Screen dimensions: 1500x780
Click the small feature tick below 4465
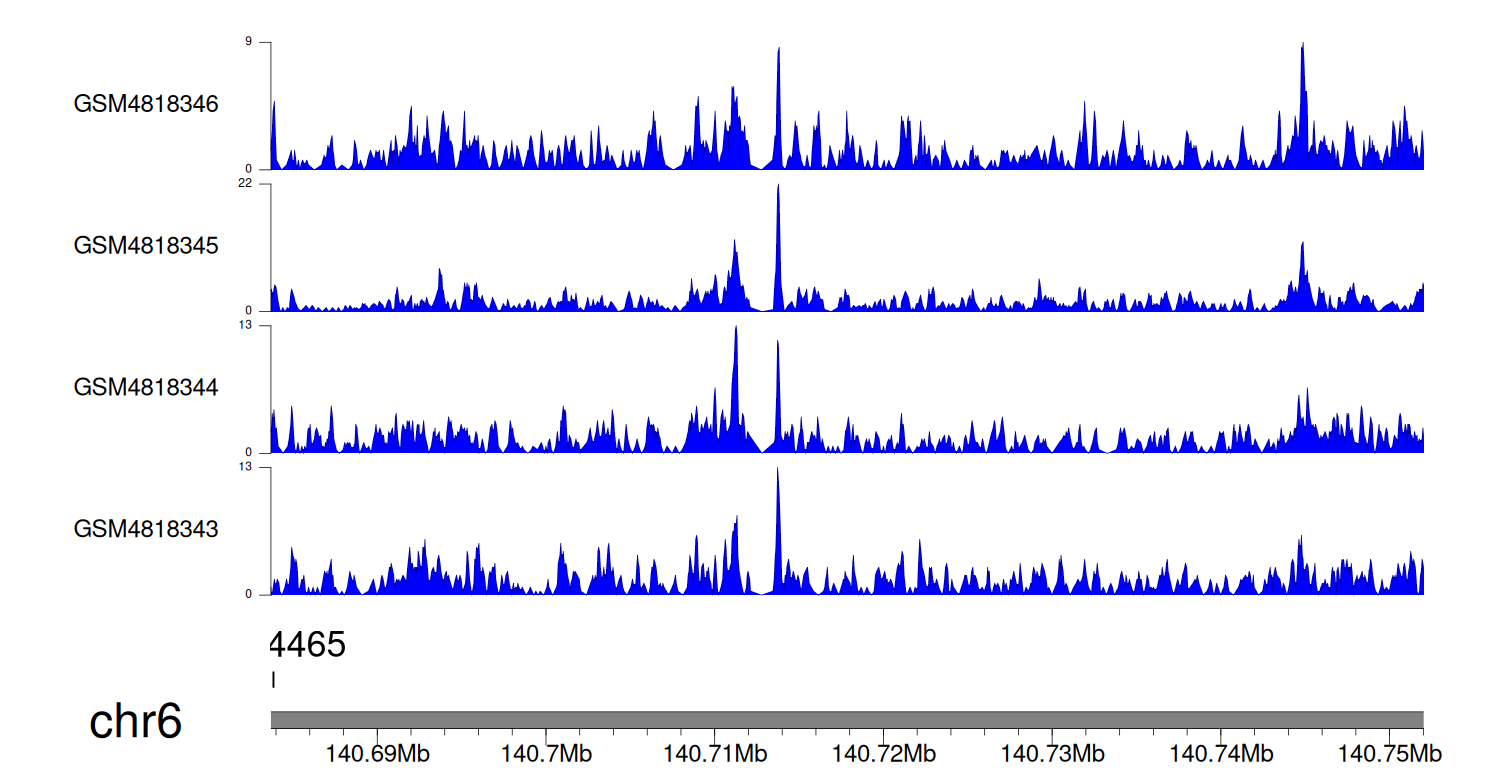tap(273, 680)
